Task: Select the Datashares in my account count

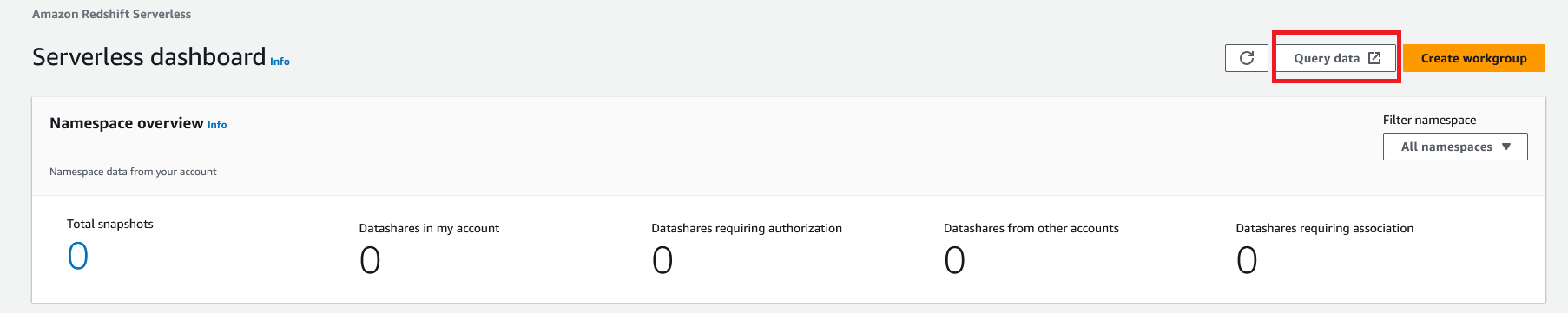Action: tap(370, 260)
